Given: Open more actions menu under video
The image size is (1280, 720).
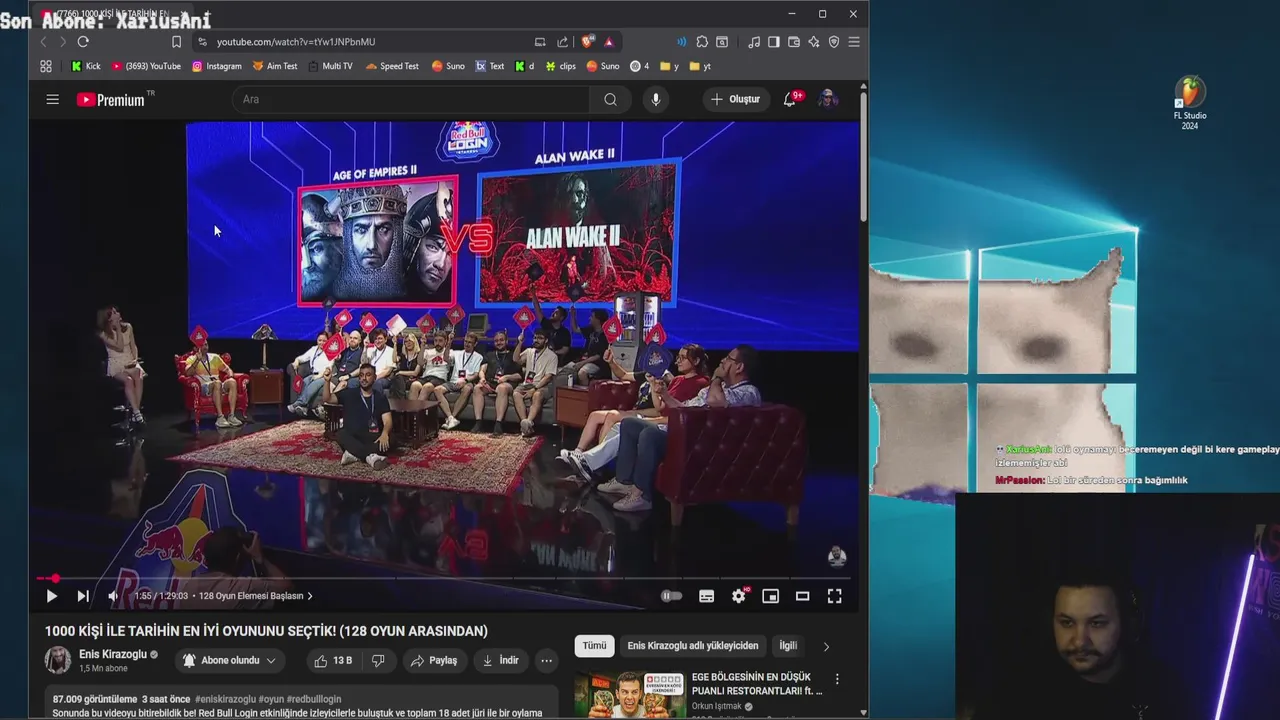Looking at the screenshot, I should point(546,660).
